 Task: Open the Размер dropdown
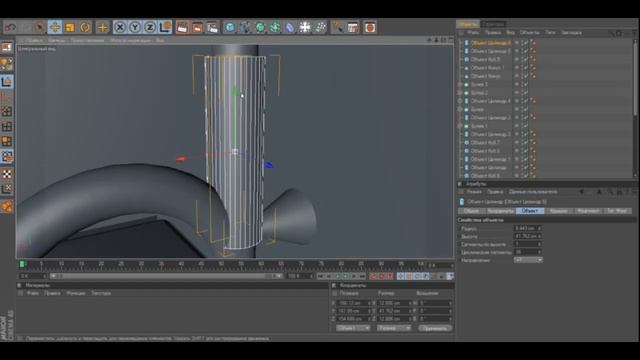pyautogui.click(x=394, y=328)
